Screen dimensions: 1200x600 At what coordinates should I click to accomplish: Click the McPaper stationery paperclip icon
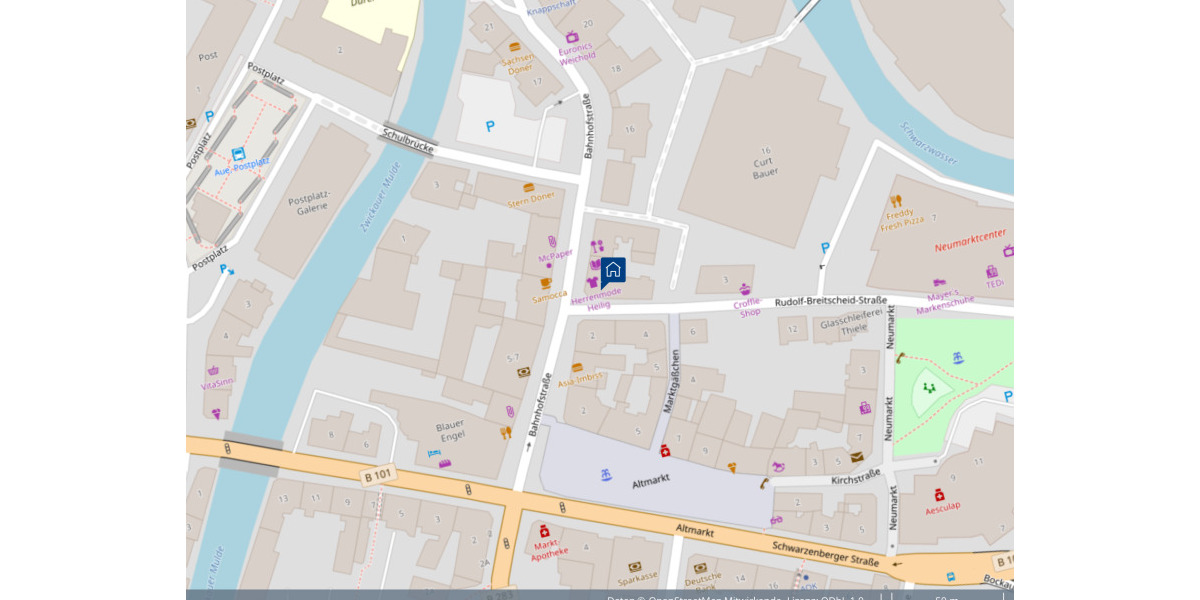[551, 242]
